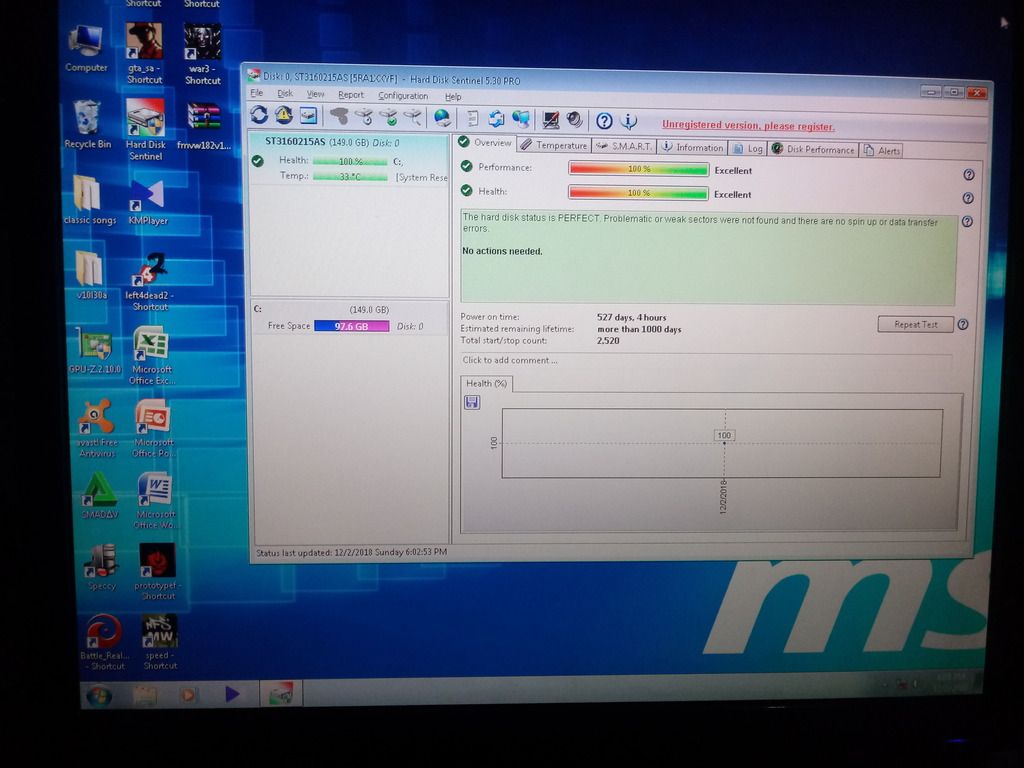The height and width of the screenshot is (768, 1024).
Task: Click the blue send report arrows icon
Action: [496, 119]
